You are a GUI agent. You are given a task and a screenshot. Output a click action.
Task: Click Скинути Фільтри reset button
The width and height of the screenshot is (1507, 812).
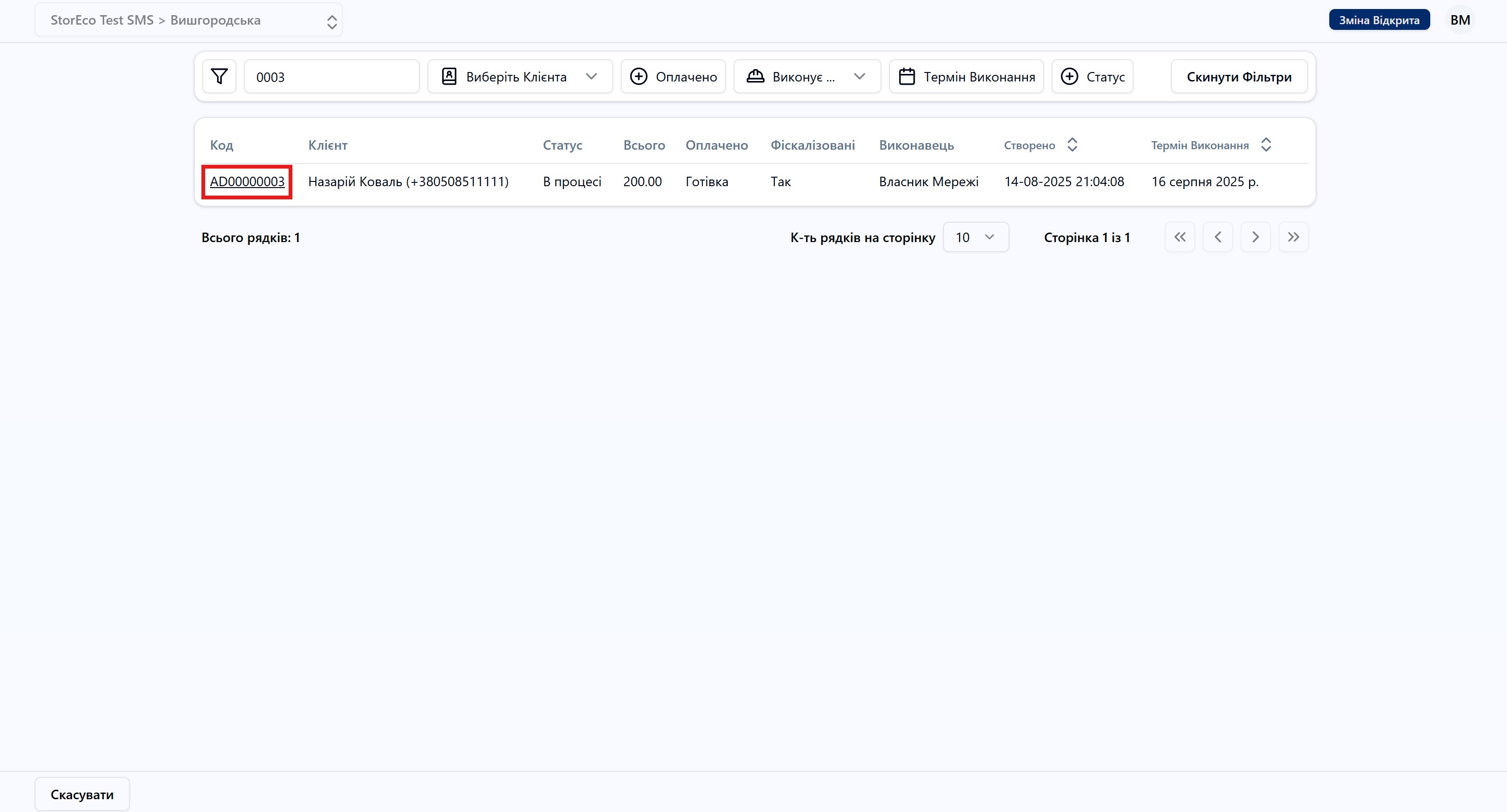(1238, 77)
